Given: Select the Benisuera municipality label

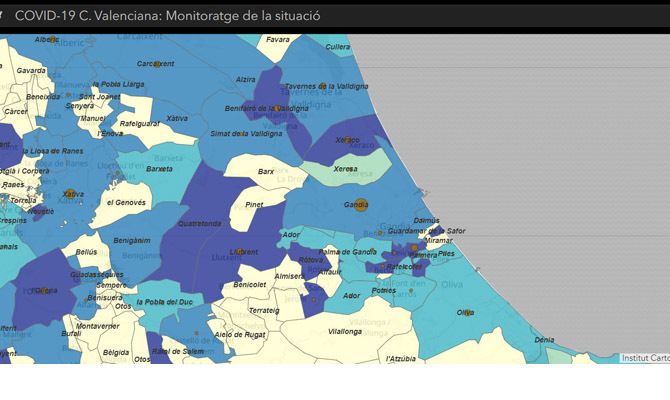Looking at the screenshot, I should tap(105, 297).
